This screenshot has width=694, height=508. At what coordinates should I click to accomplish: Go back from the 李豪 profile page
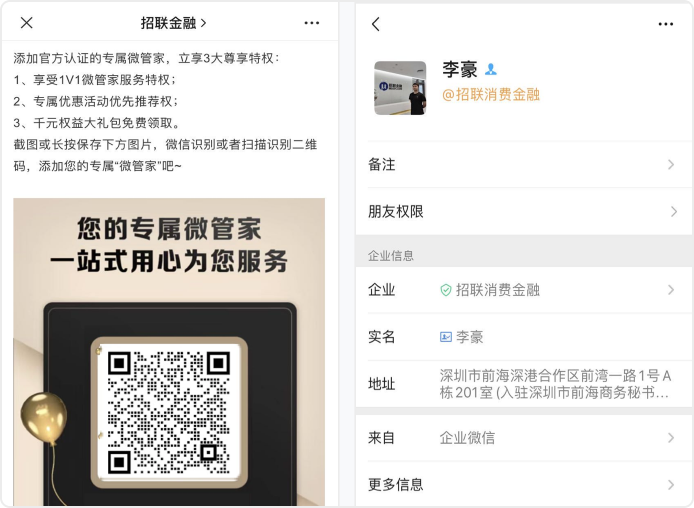click(376, 24)
